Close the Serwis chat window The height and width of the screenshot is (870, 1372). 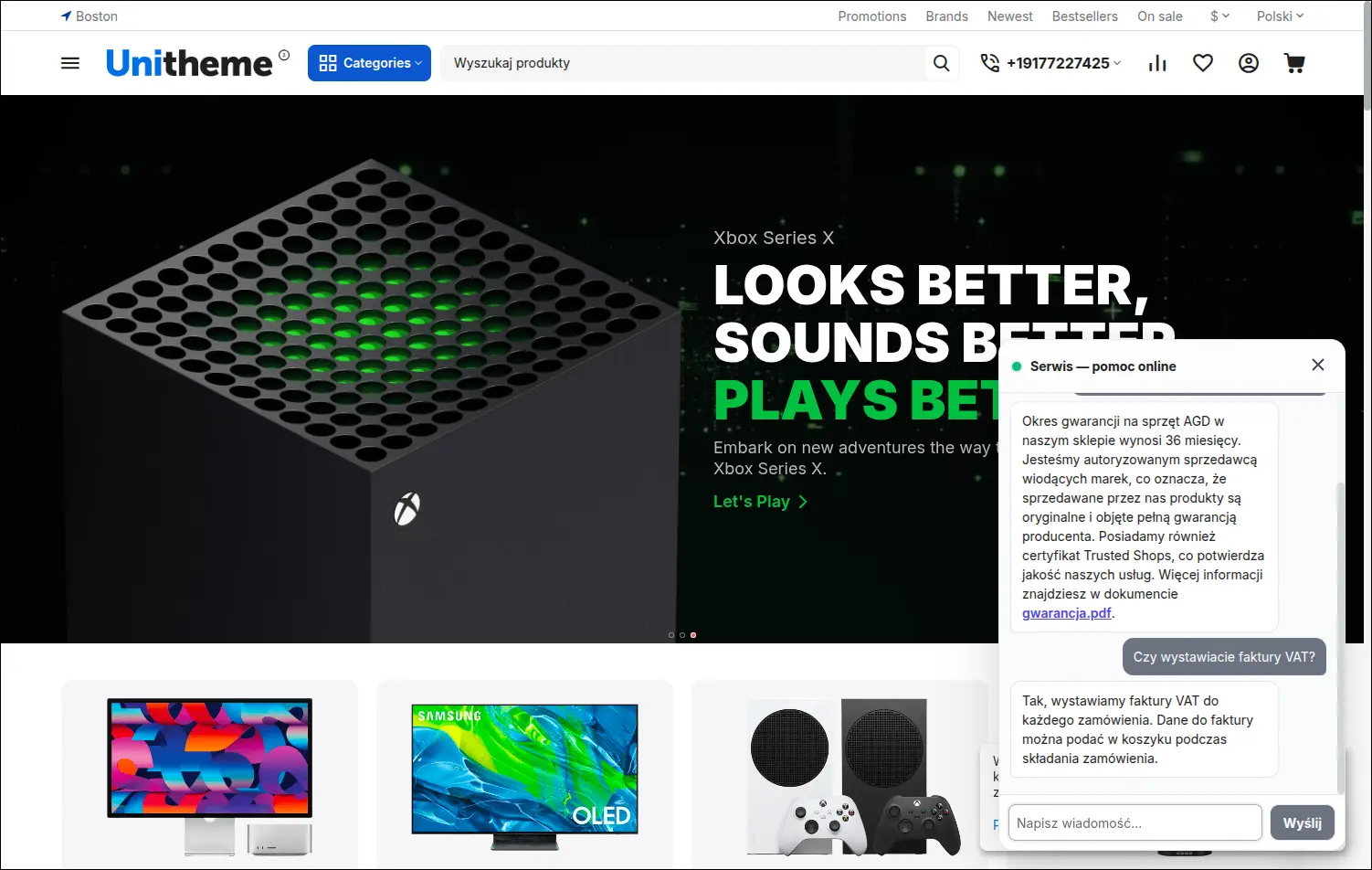(1318, 365)
